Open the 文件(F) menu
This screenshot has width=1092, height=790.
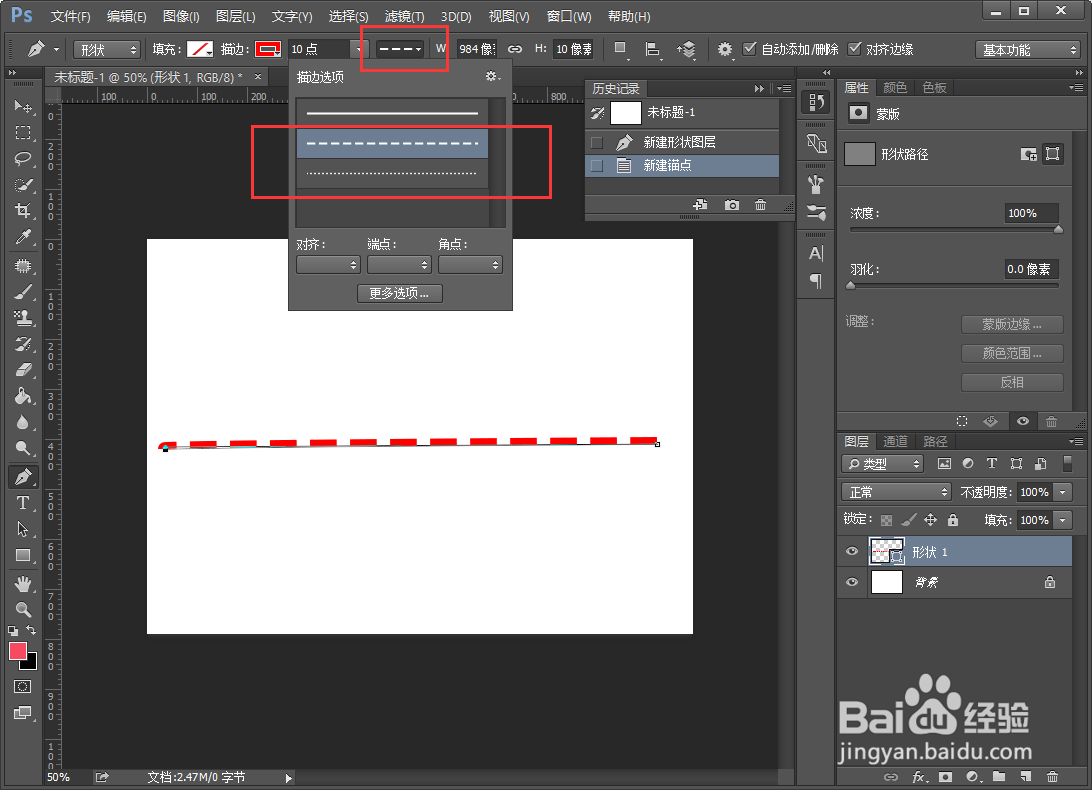coord(70,16)
